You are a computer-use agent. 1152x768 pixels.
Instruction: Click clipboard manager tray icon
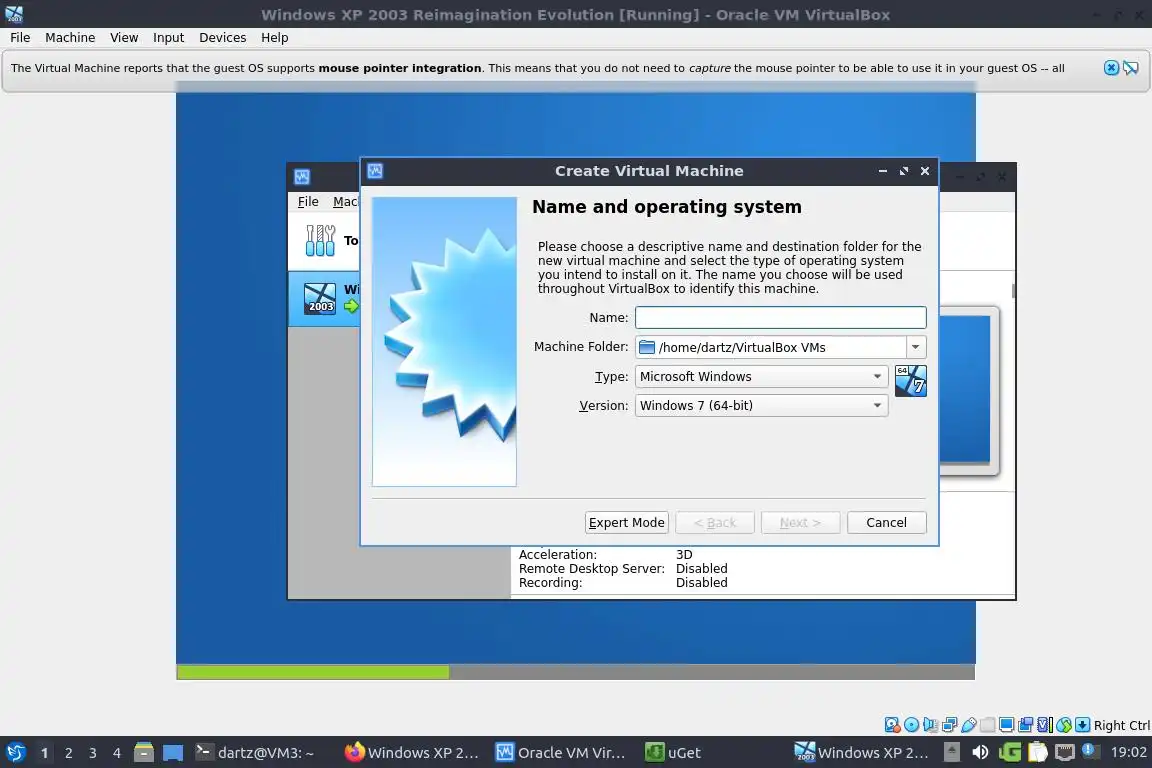click(x=1037, y=753)
